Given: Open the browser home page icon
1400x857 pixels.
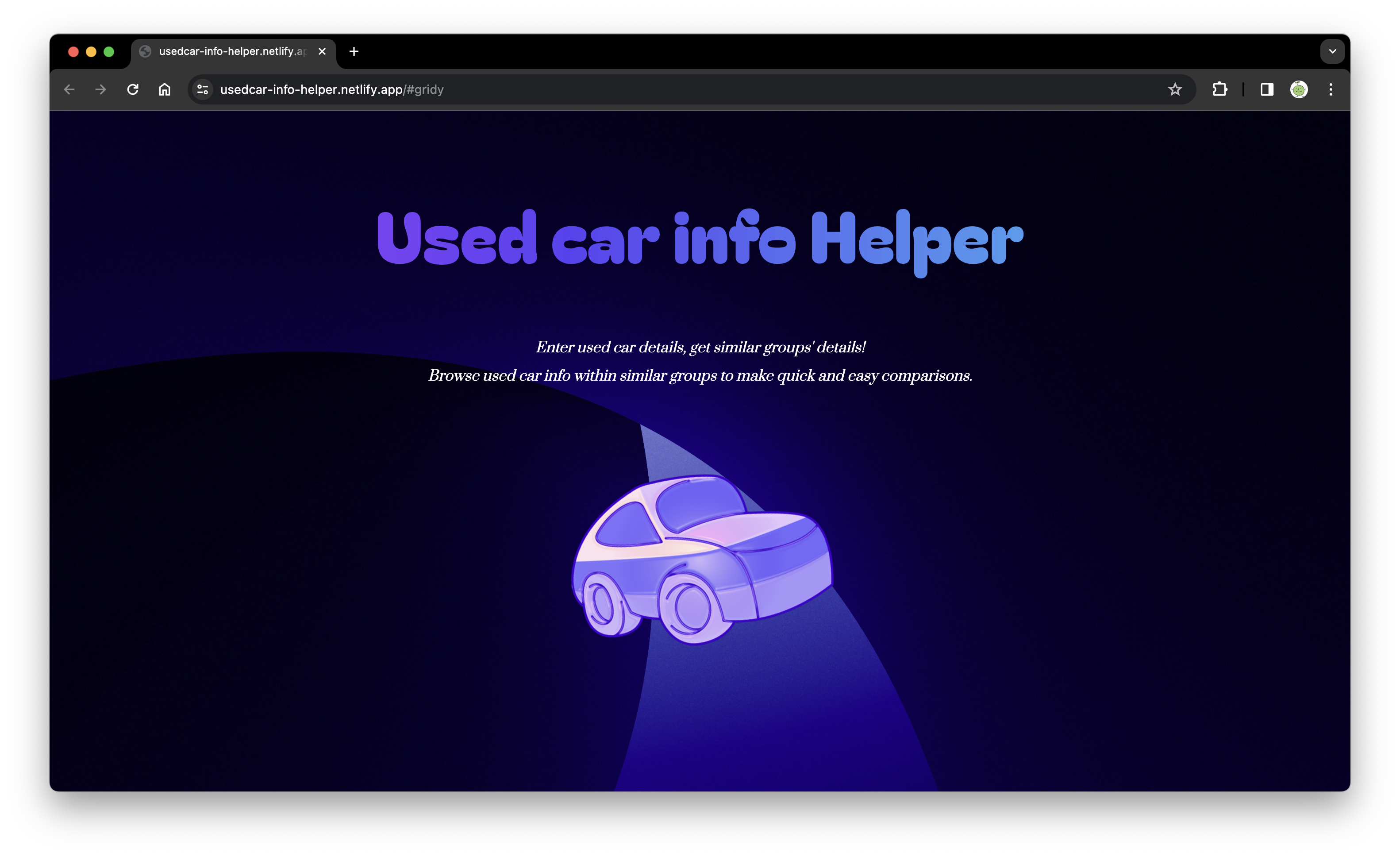Looking at the screenshot, I should [x=165, y=89].
